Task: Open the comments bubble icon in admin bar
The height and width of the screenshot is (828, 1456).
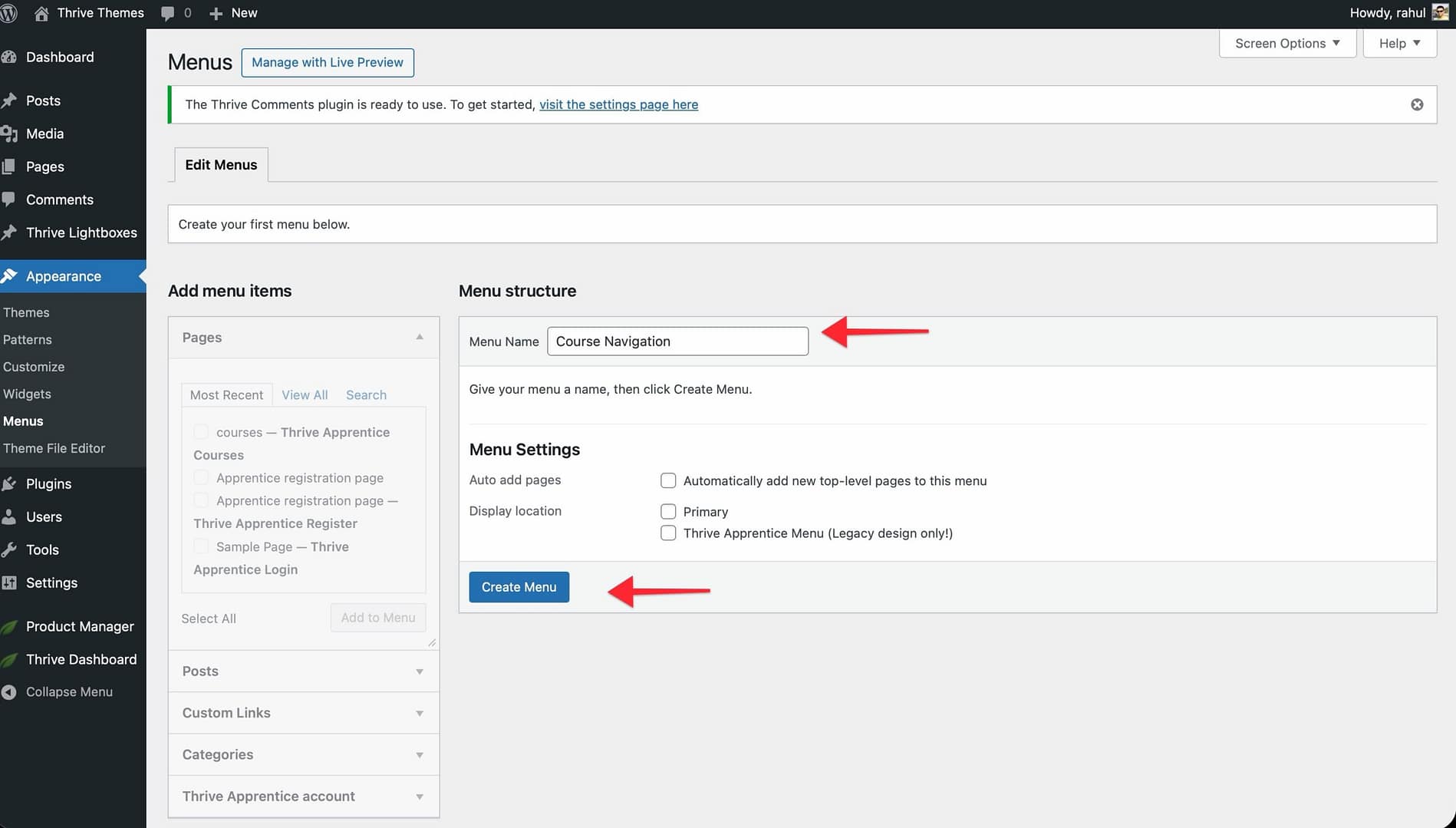Action: [x=168, y=13]
